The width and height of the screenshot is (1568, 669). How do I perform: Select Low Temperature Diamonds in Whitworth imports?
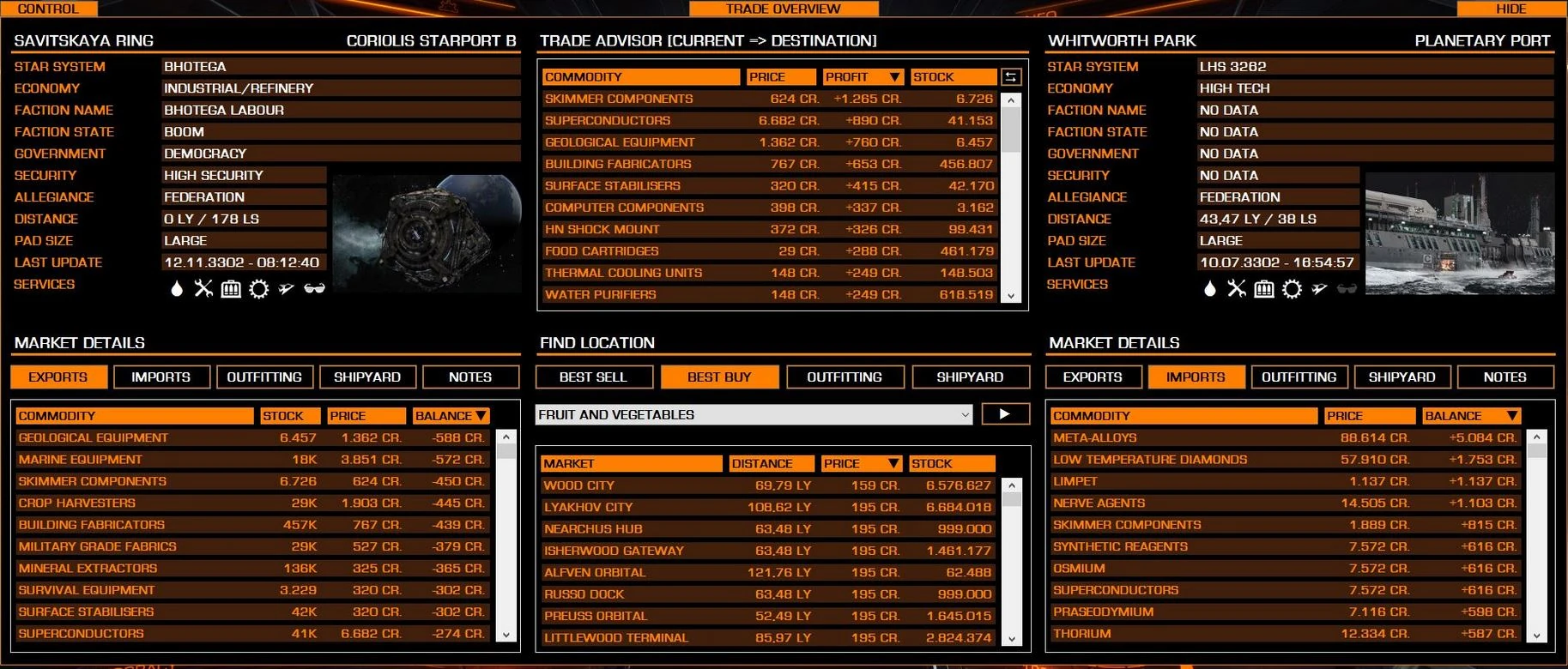[1286, 460]
